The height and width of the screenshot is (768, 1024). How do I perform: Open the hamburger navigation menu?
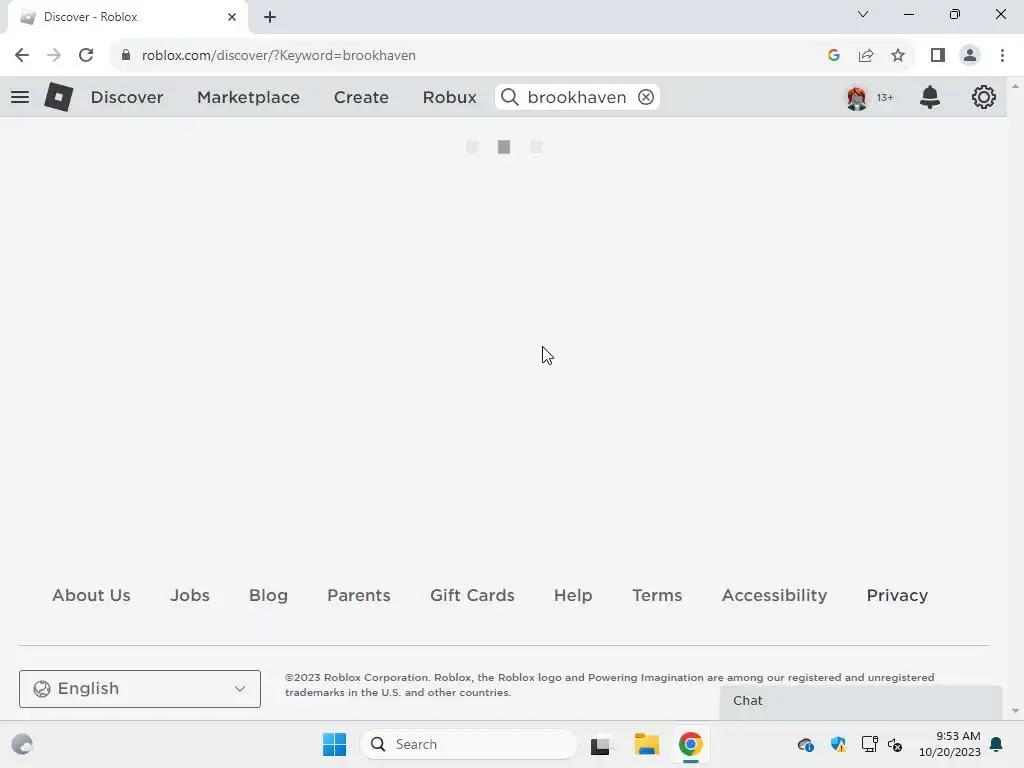click(x=20, y=97)
